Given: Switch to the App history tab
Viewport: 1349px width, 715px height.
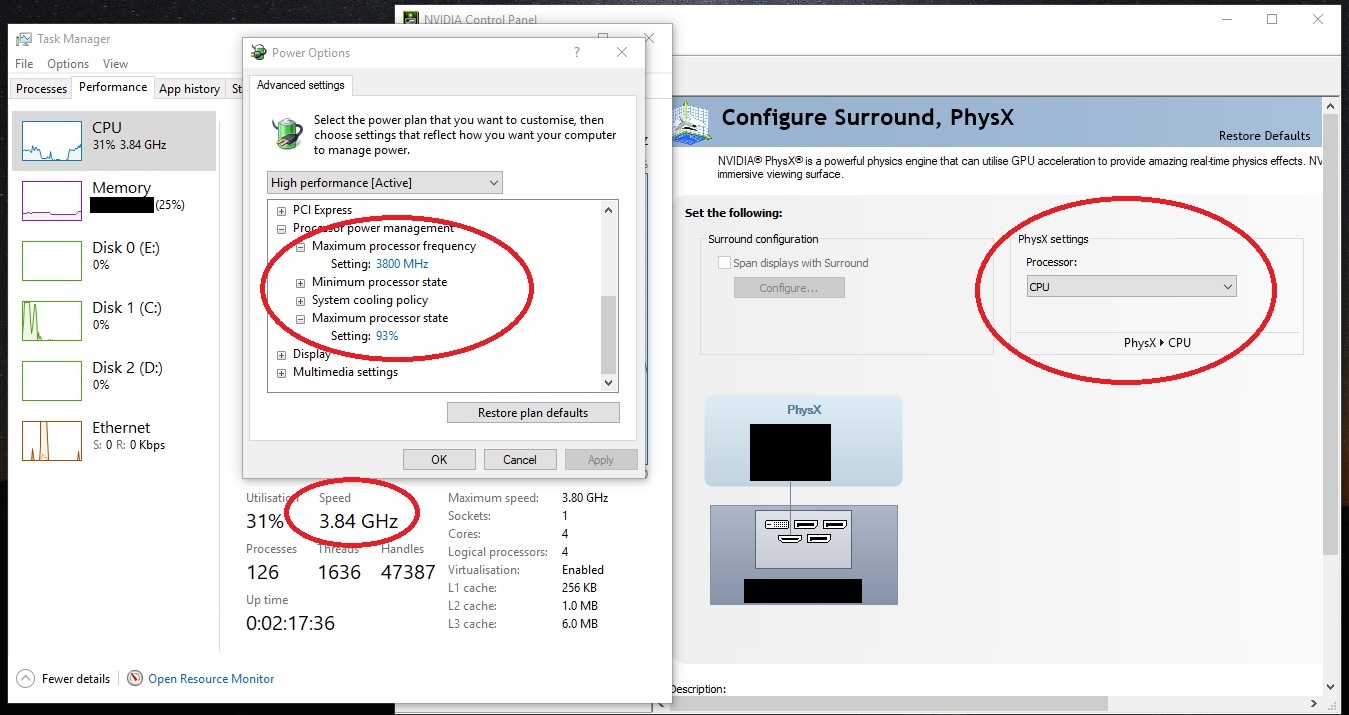Looking at the screenshot, I should (190, 89).
